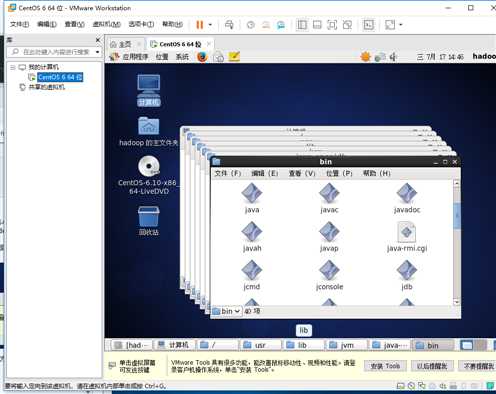The height and width of the screenshot is (394, 496).
Task: Collapse the 我的计算机 tree node
Action: 13,67
